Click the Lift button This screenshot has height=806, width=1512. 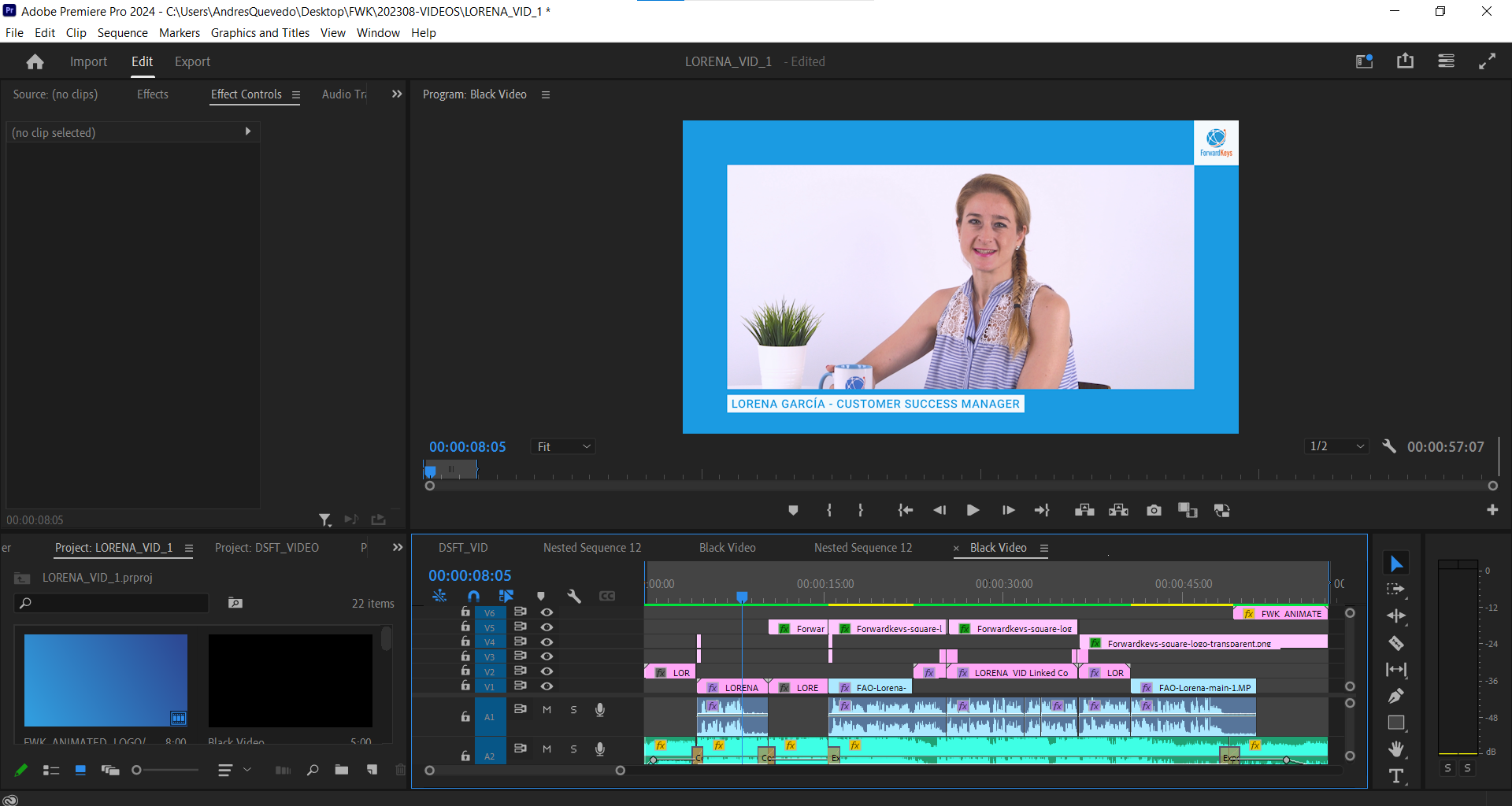(1084, 510)
